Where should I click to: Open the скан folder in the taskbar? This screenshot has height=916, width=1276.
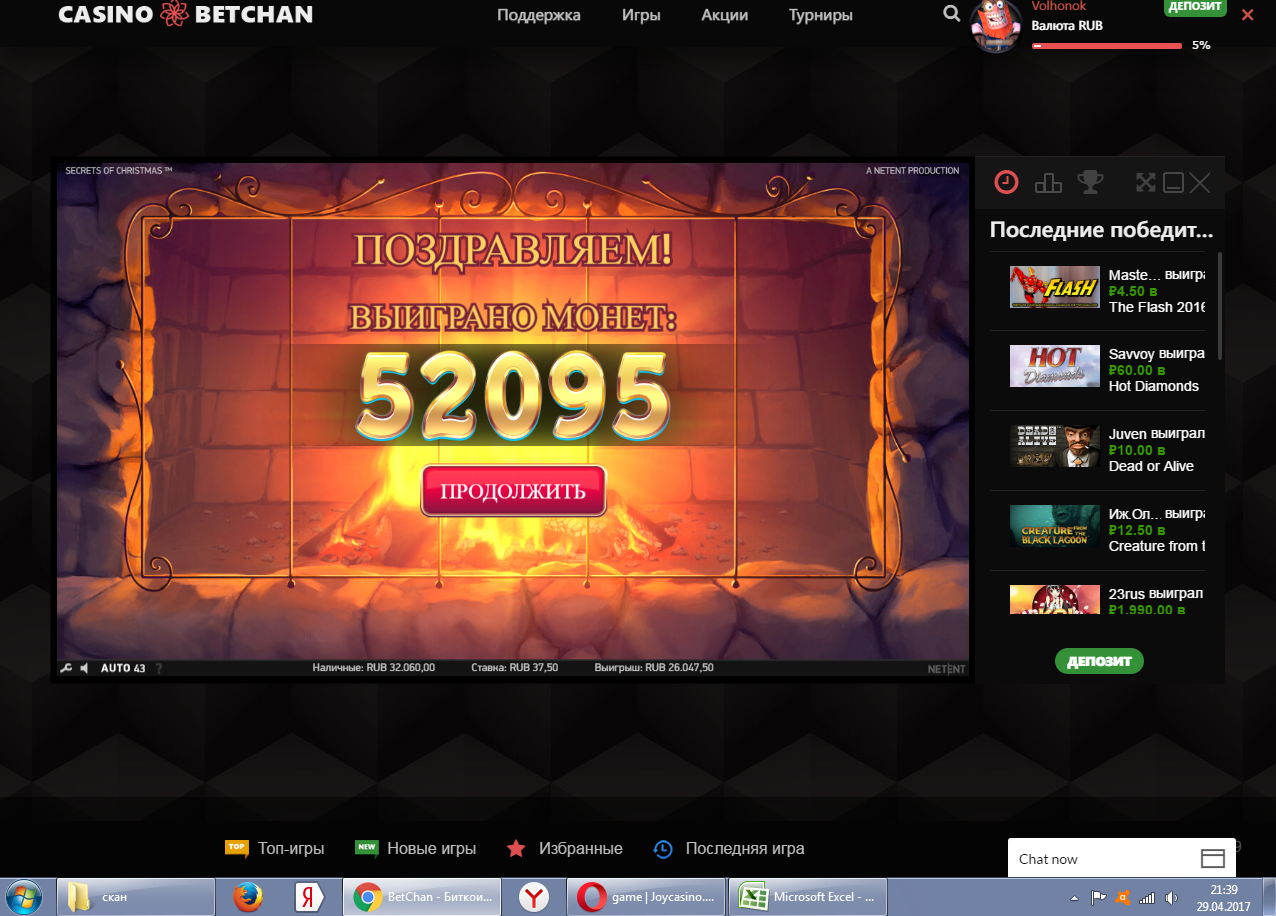[137, 897]
